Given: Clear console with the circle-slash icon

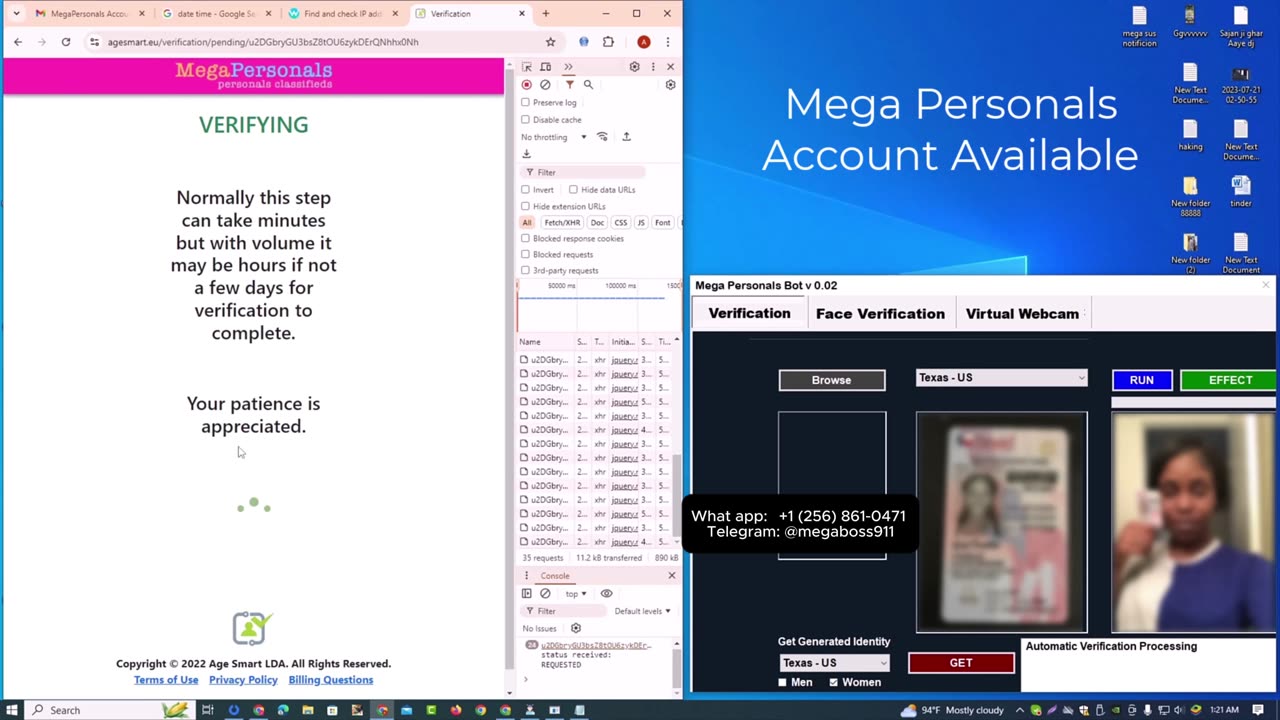Looking at the screenshot, I should pos(545,594).
